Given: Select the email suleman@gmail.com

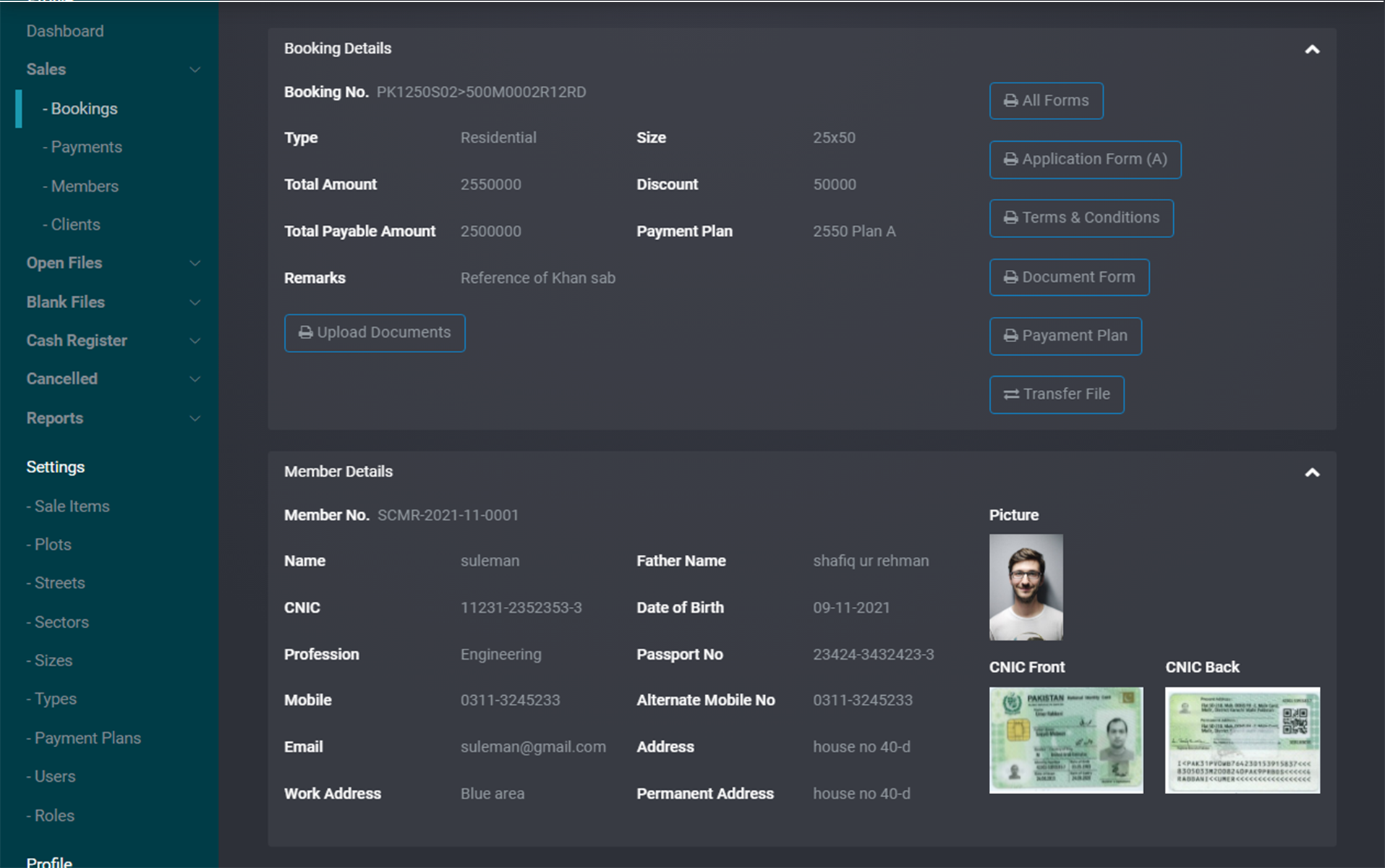Looking at the screenshot, I should [533, 747].
